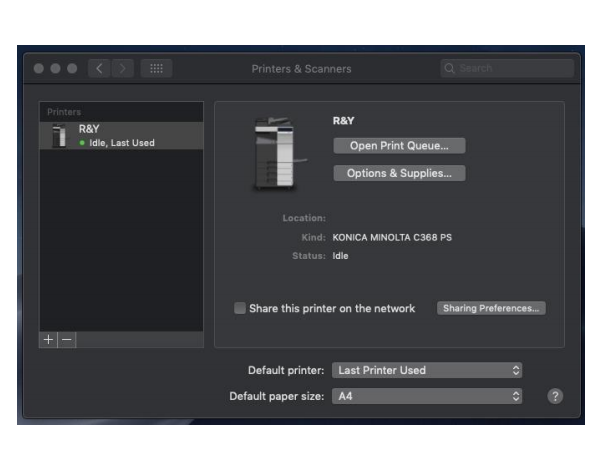Remove selected printer with minus button
Image resolution: width=612 pixels, height=471 pixels.
coord(67,340)
